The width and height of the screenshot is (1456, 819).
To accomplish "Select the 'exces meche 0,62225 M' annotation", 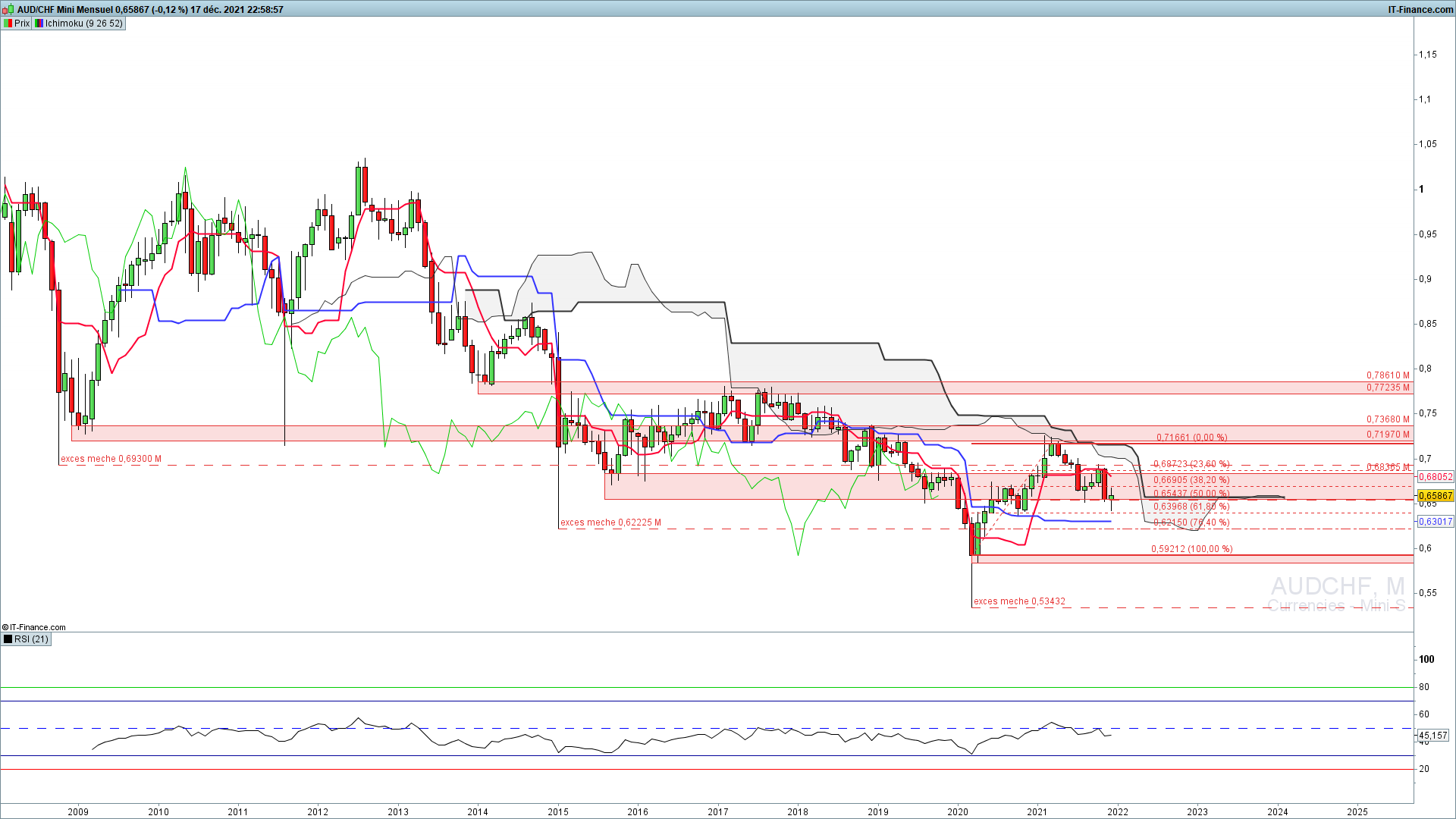I will tap(610, 522).
